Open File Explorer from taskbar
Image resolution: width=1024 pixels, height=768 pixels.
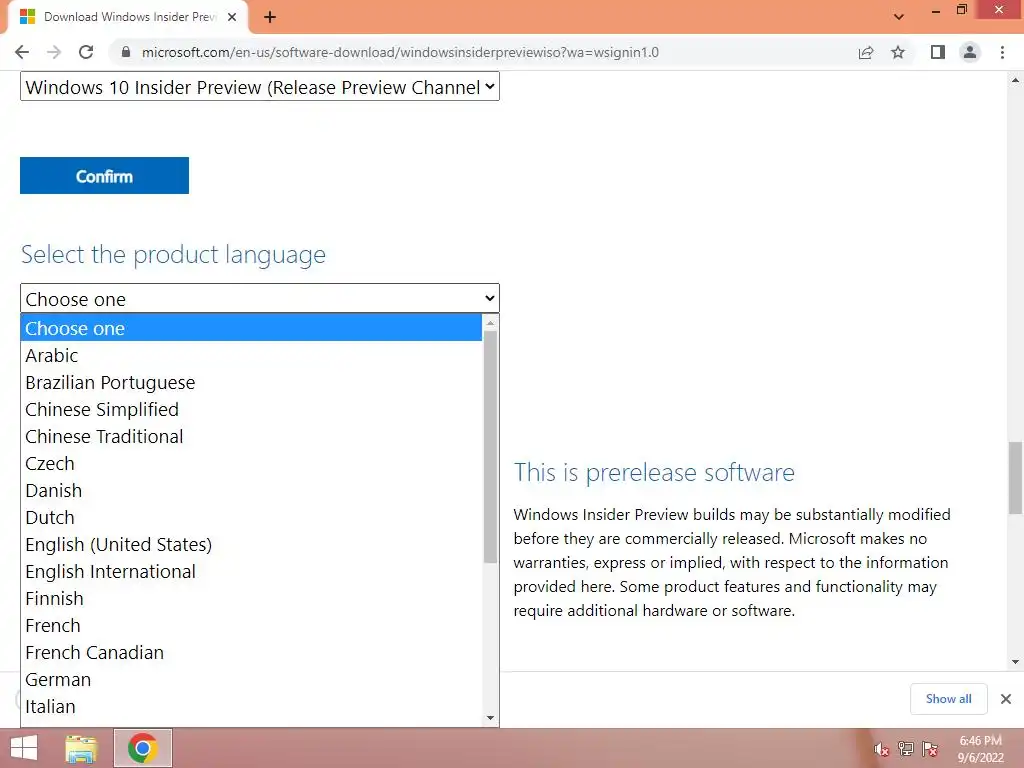(81, 748)
